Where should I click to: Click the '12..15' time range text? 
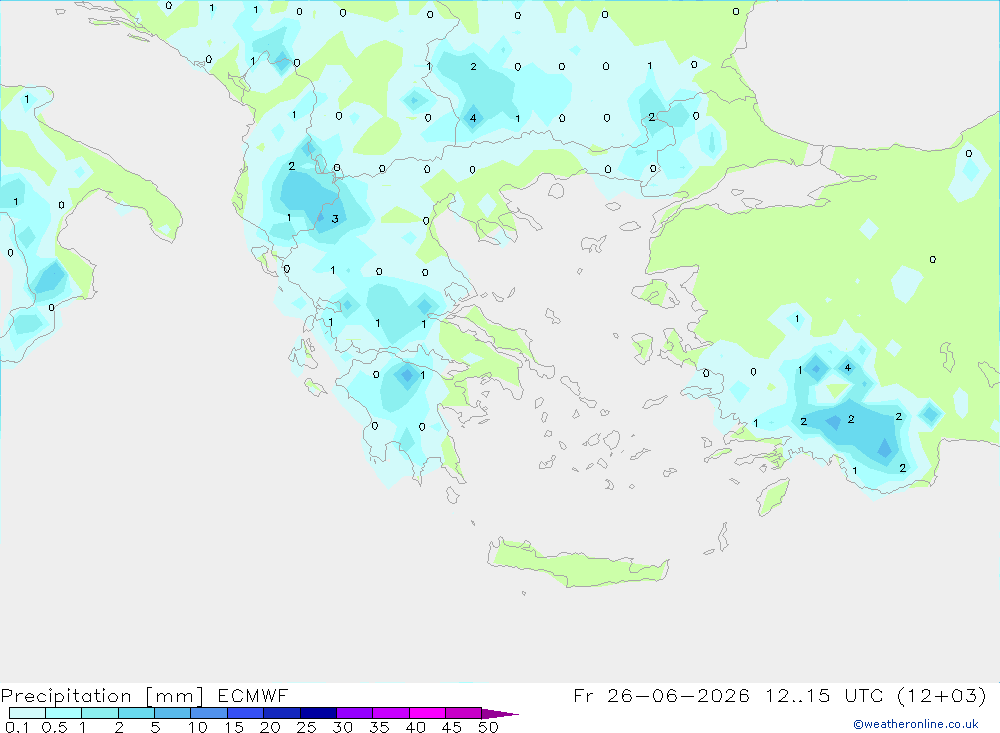[x=797, y=695]
